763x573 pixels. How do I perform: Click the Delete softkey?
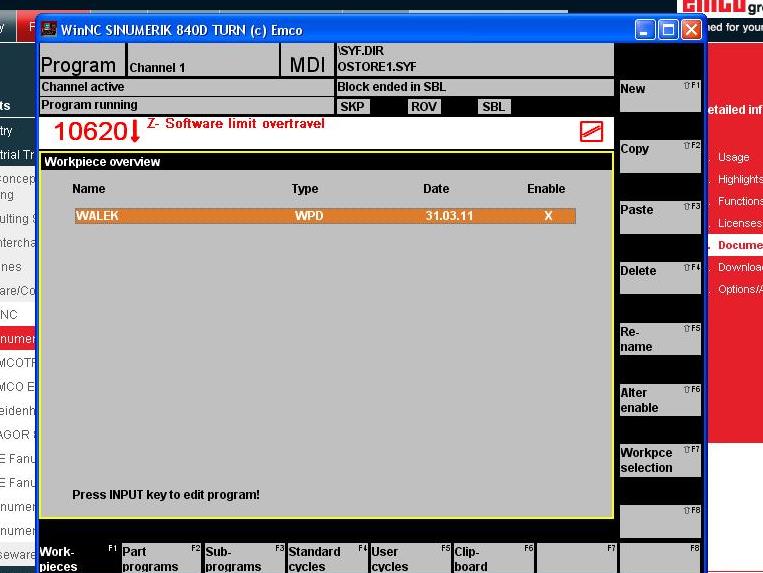point(660,278)
